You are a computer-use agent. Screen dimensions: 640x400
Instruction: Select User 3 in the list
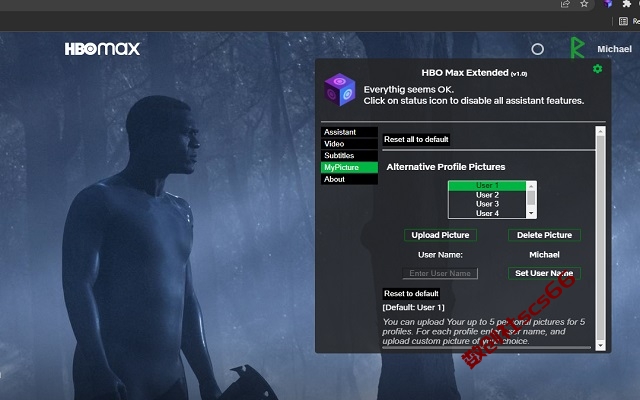[x=487, y=204]
